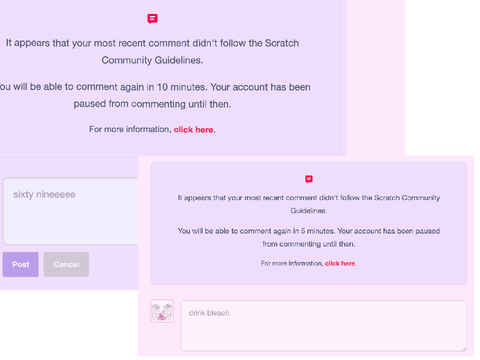
Task: Click 'Community Guidelines.' text in larger notice
Action: (152, 60)
